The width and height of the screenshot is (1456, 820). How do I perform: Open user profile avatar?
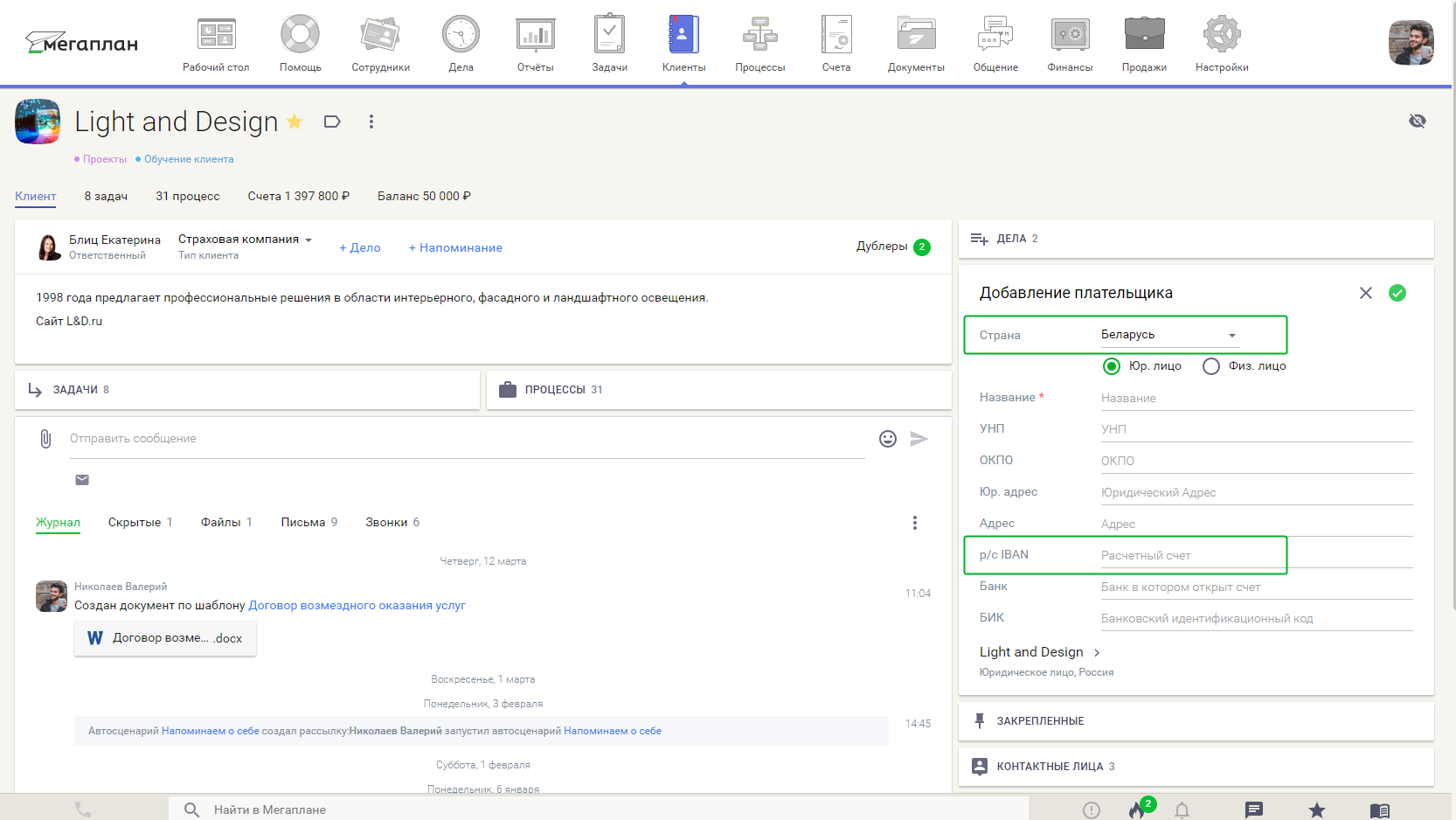tap(1411, 43)
